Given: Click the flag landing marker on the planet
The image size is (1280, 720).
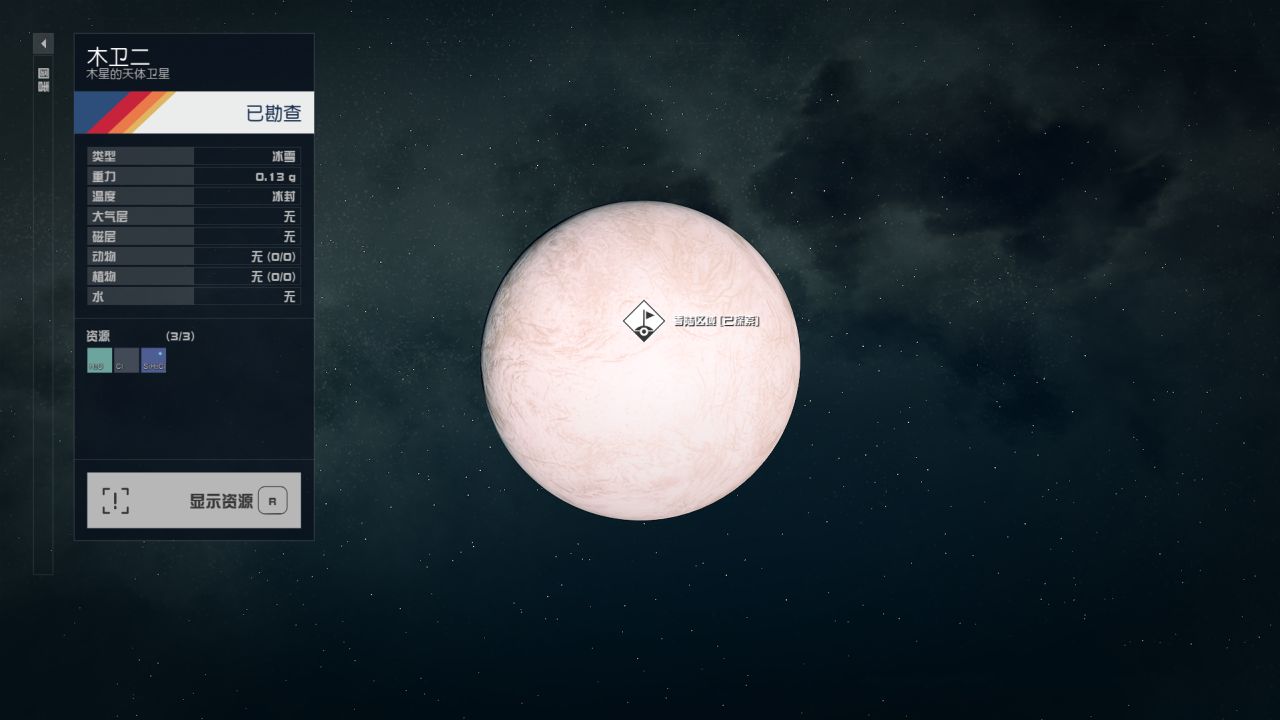Looking at the screenshot, I should coord(643,321).
